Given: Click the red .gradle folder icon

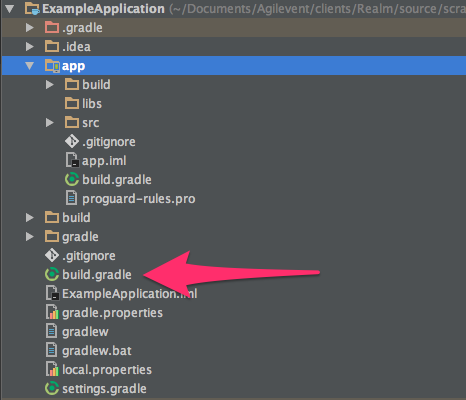Looking at the screenshot, I should 52,27.
